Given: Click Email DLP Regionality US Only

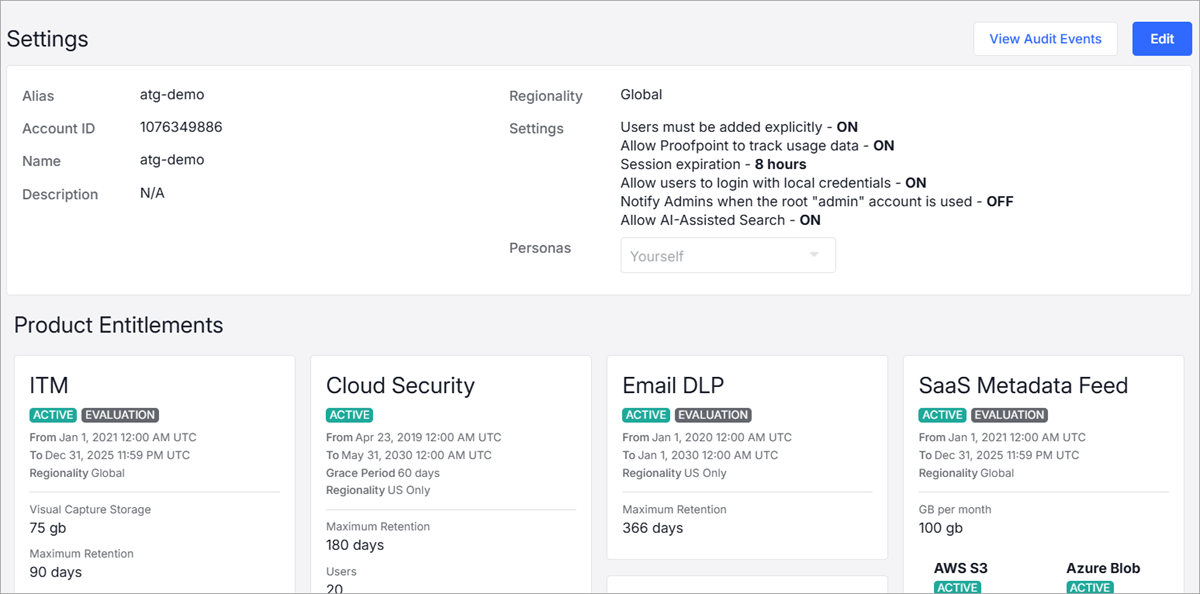Looking at the screenshot, I should [x=674, y=473].
